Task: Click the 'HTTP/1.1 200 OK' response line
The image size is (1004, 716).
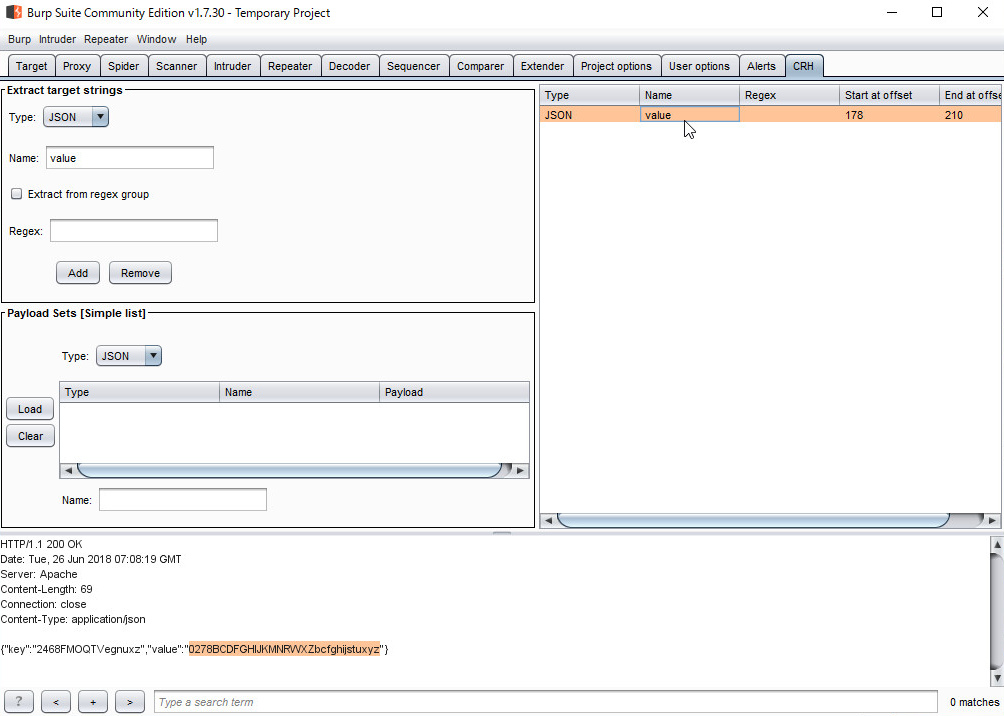Action: 42,544
